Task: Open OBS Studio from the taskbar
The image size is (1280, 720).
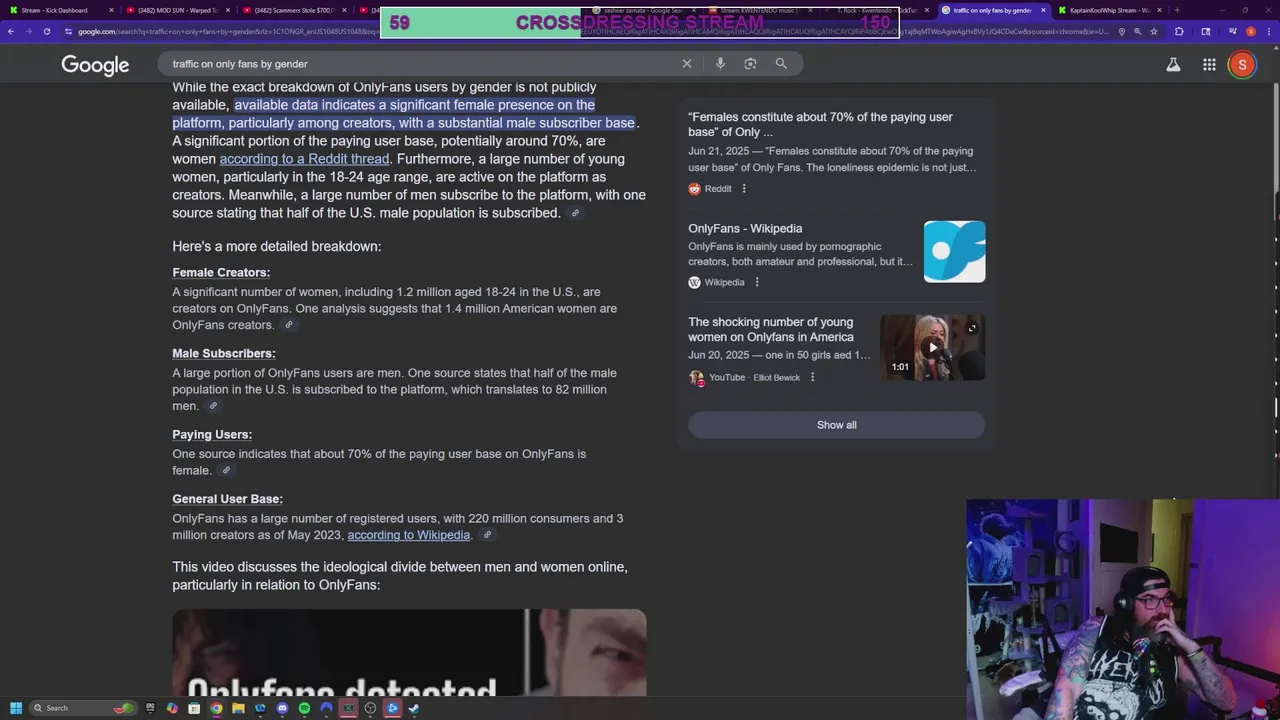Action: tap(370, 708)
